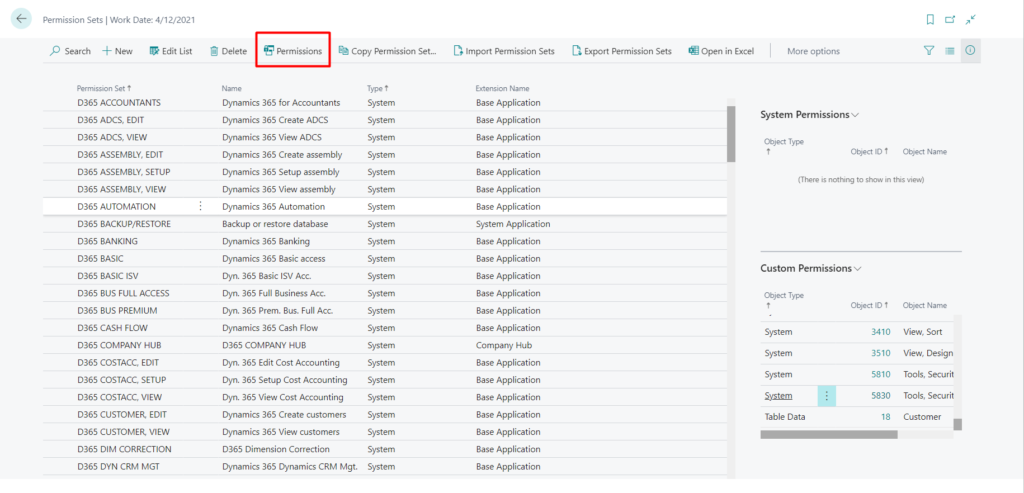Sort System Permissions by Object ID header

[870, 151]
